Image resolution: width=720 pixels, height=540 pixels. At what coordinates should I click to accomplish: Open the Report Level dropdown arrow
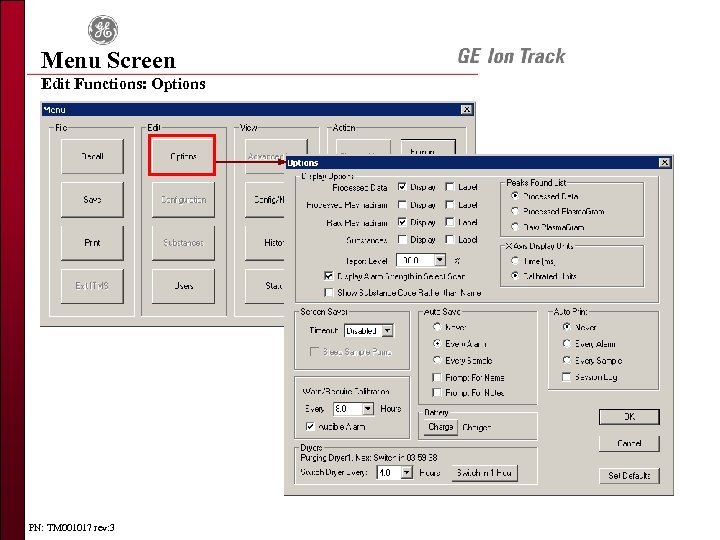tap(439, 260)
